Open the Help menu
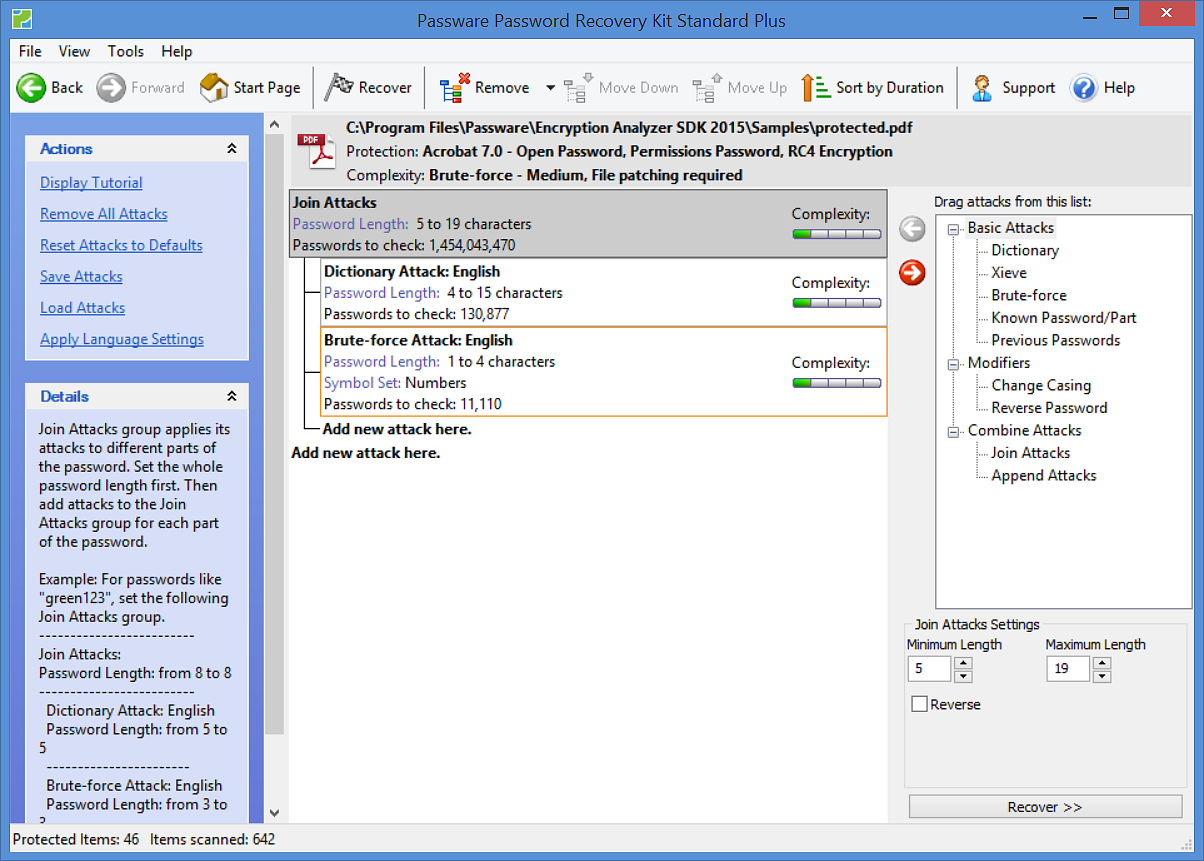Image resolution: width=1204 pixels, height=861 pixels. point(177,51)
